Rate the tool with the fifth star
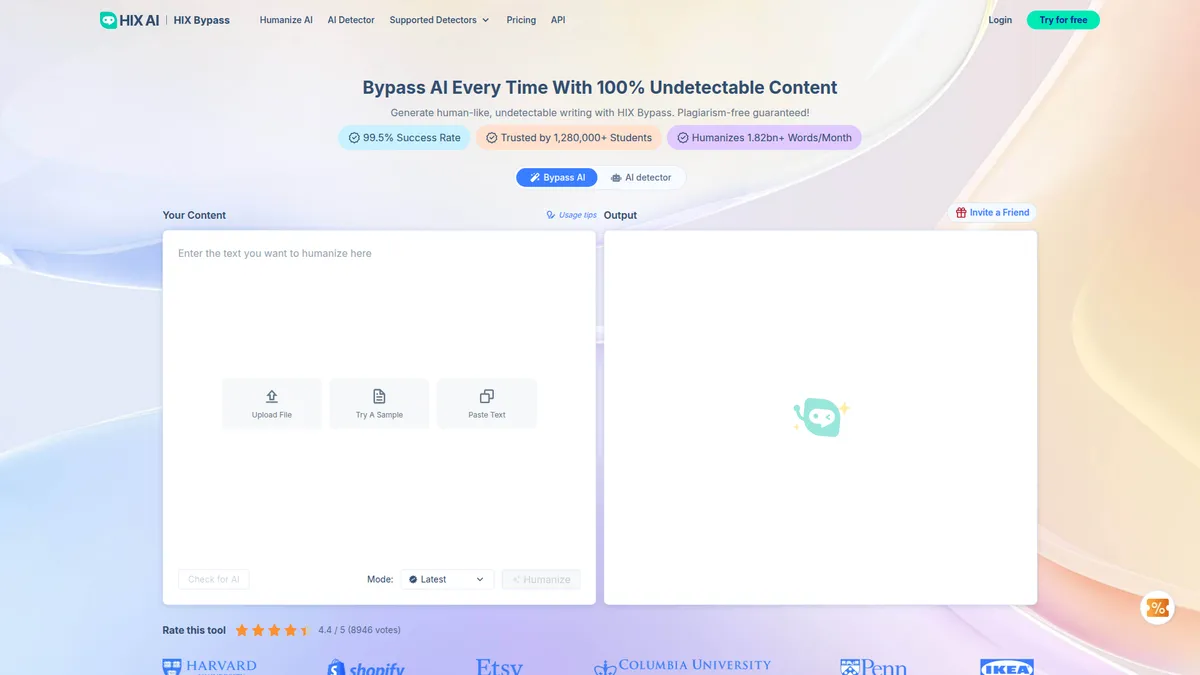This screenshot has height=675, width=1200. pos(304,631)
